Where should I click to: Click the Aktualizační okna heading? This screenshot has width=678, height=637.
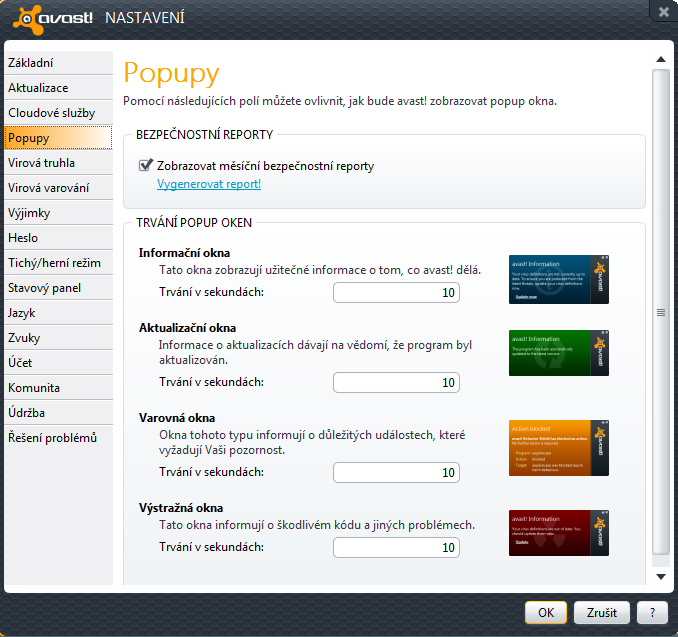187,328
